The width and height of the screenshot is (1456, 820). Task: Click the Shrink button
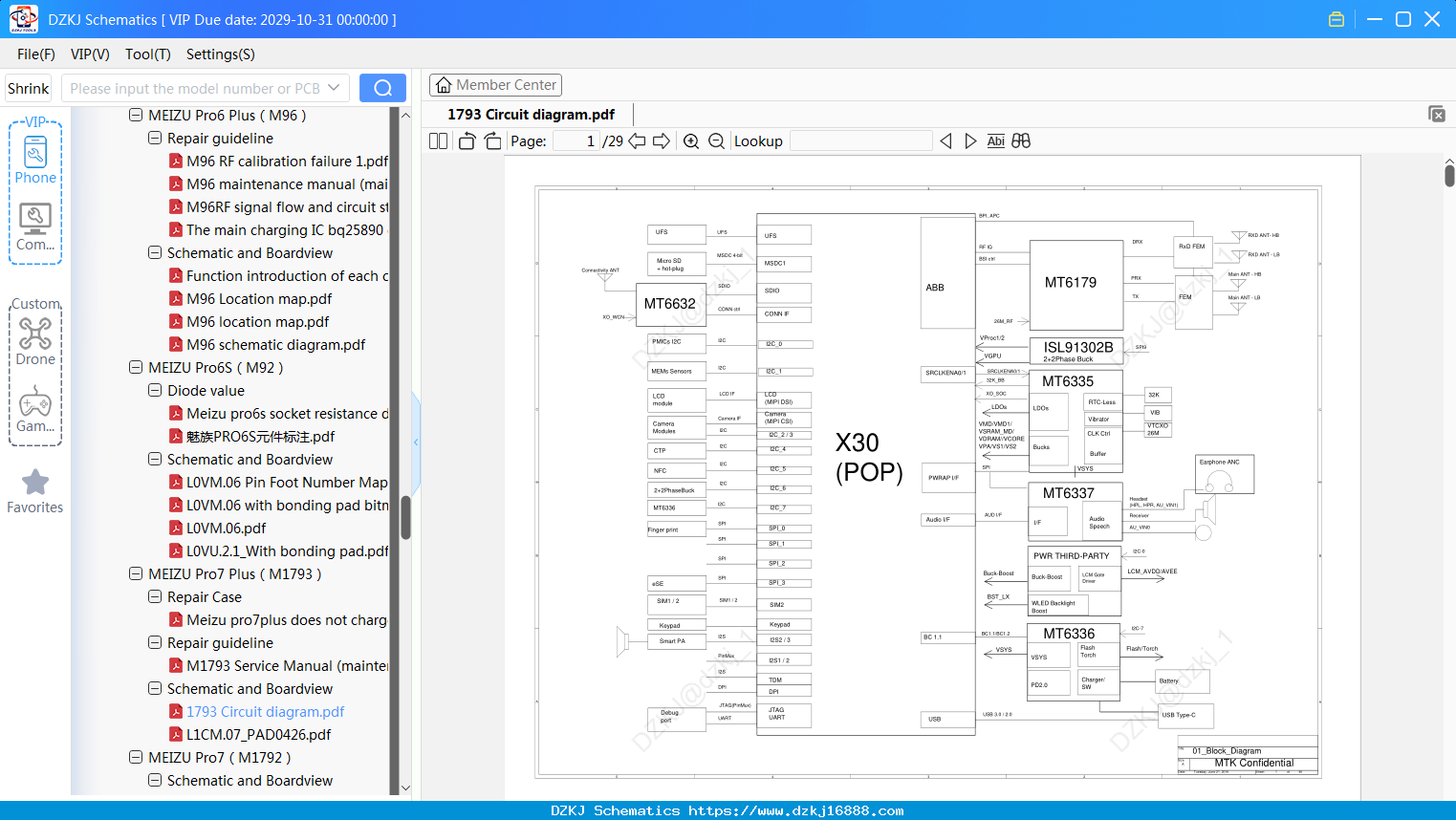[x=28, y=88]
